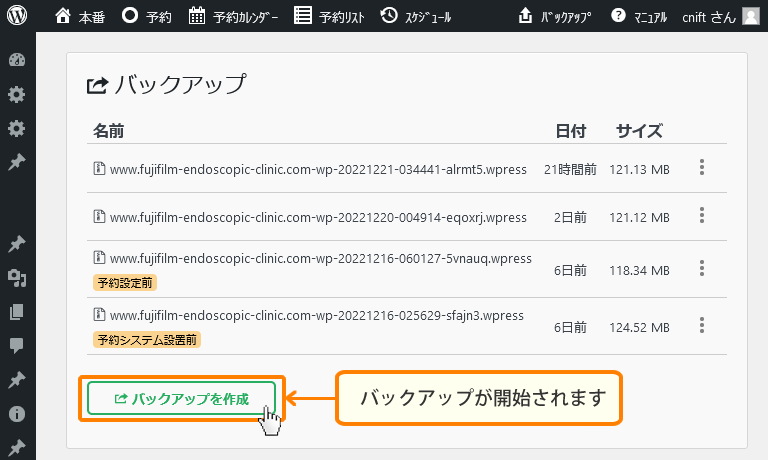
Task: Click the バックアップを作成 button
Action: click(182, 398)
